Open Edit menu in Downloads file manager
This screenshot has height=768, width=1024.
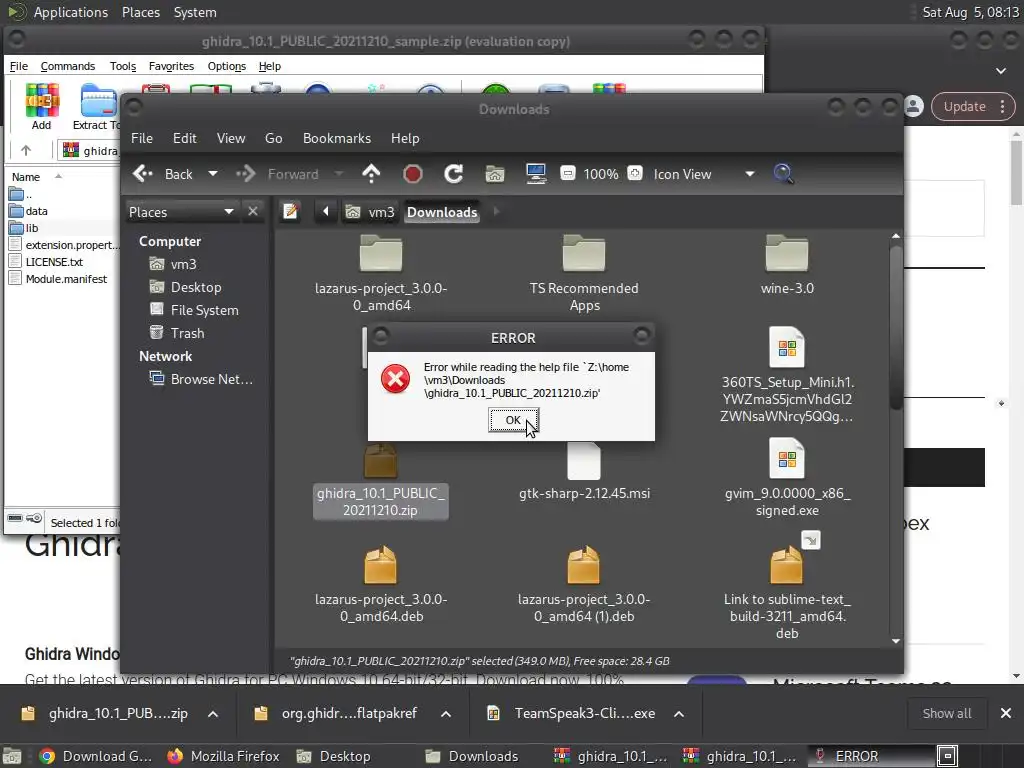tap(184, 138)
